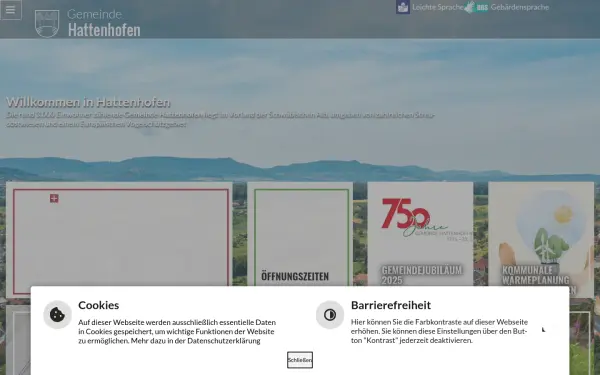Open the hamburger navigation menu
The image size is (600, 375).
tap(10, 10)
